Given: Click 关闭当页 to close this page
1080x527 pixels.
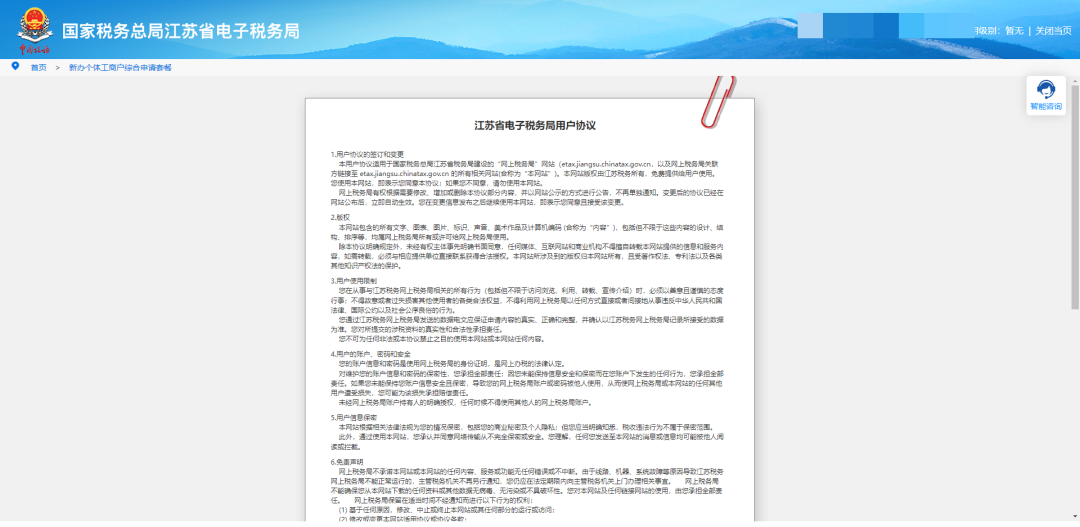Looking at the screenshot, I should 1053,30.
